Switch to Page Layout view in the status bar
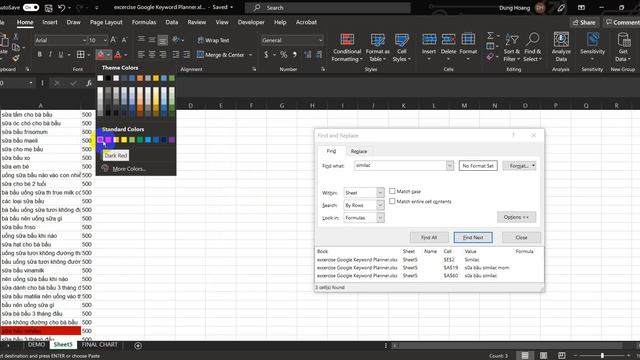Image resolution: width=640 pixels, height=360 pixels. coord(544,356)
